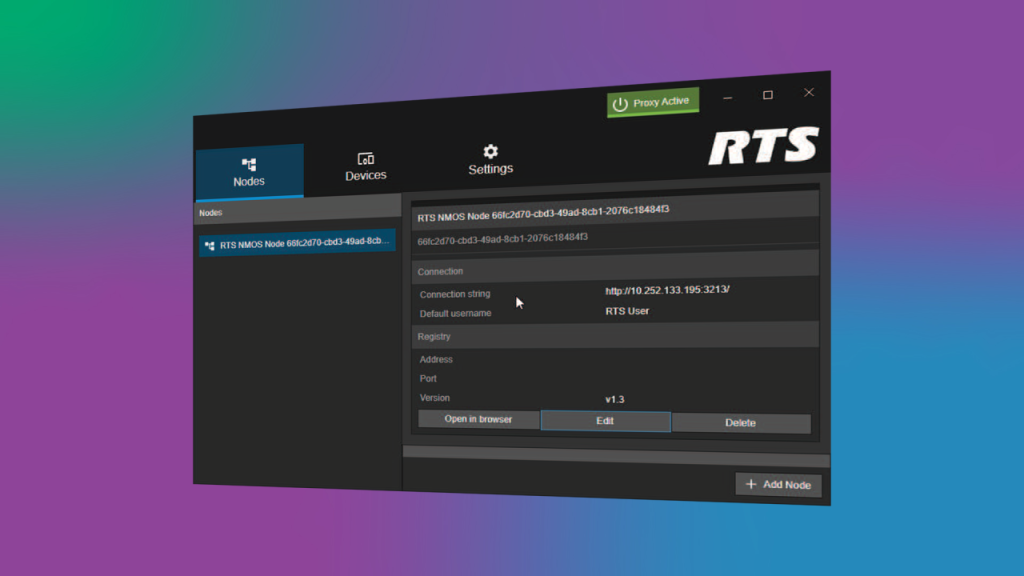This screenshot has height=576, width=1024.
Task: Click the Edit button for the node
Action: pos(605,421)
